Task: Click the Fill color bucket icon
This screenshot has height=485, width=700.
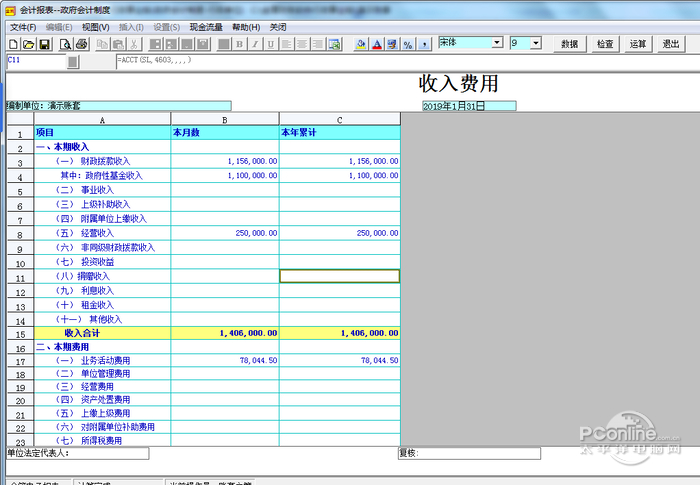Action: 361,44
